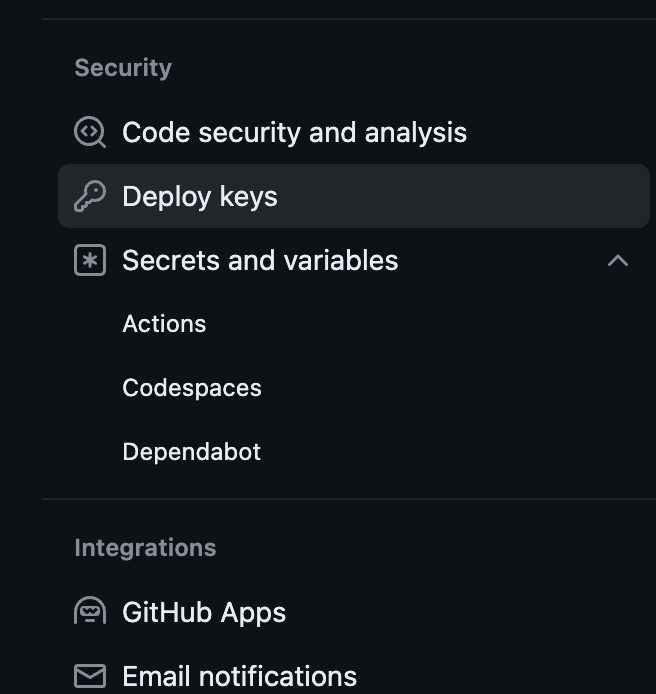Click the Code security magnifier icon
The height and width of the screenshot is (694, 656).
90,132
